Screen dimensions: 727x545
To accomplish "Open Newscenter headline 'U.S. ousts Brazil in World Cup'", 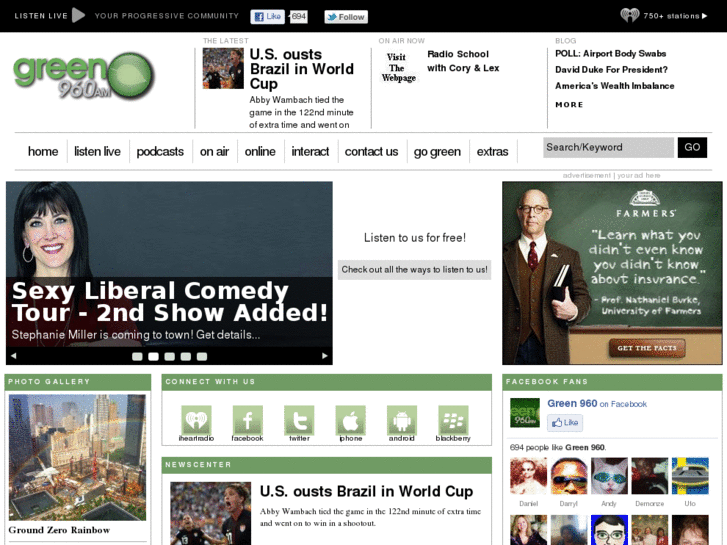I will click(366, 491).
